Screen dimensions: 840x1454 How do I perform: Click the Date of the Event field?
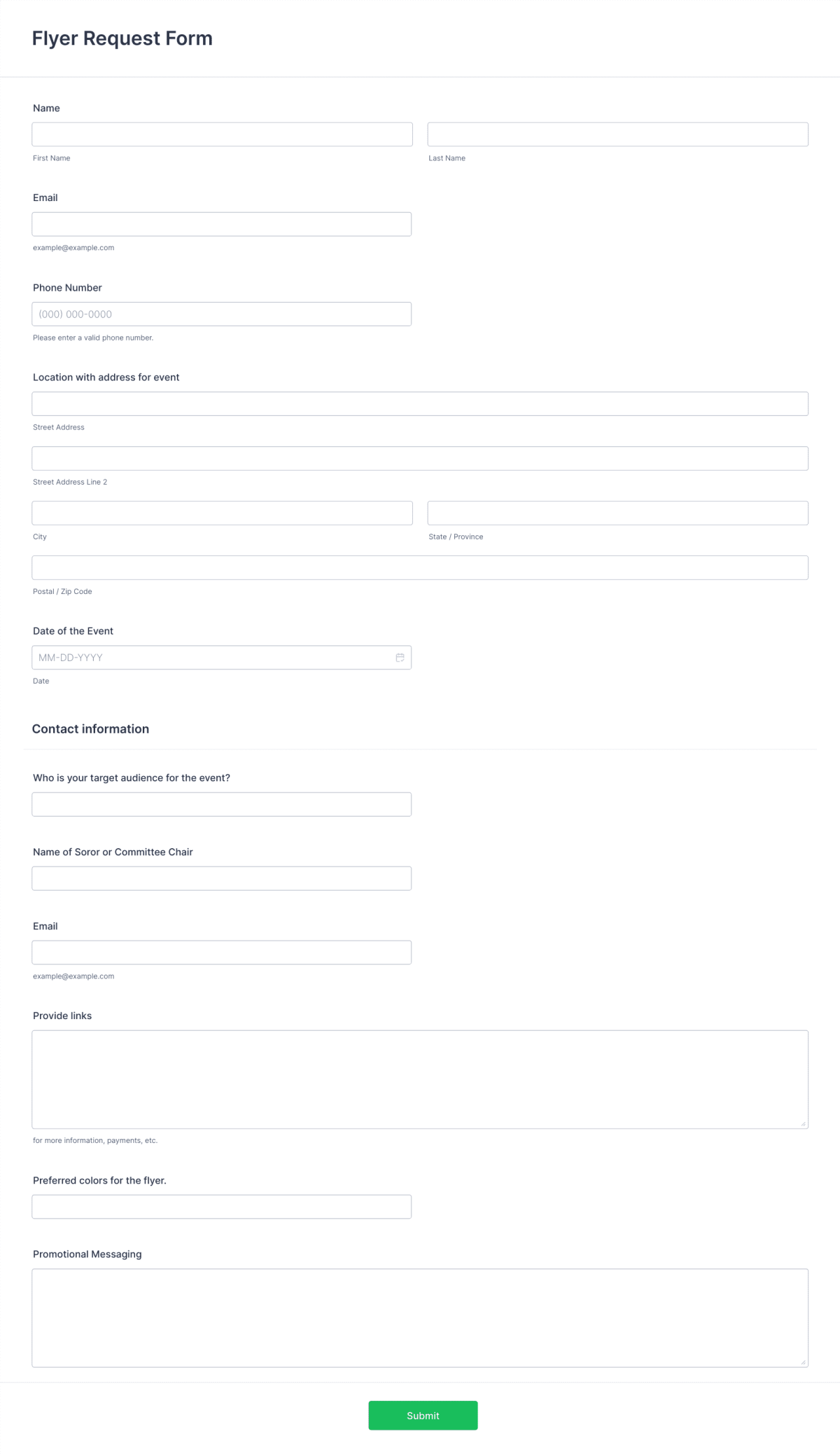click(x=210, y=657)
